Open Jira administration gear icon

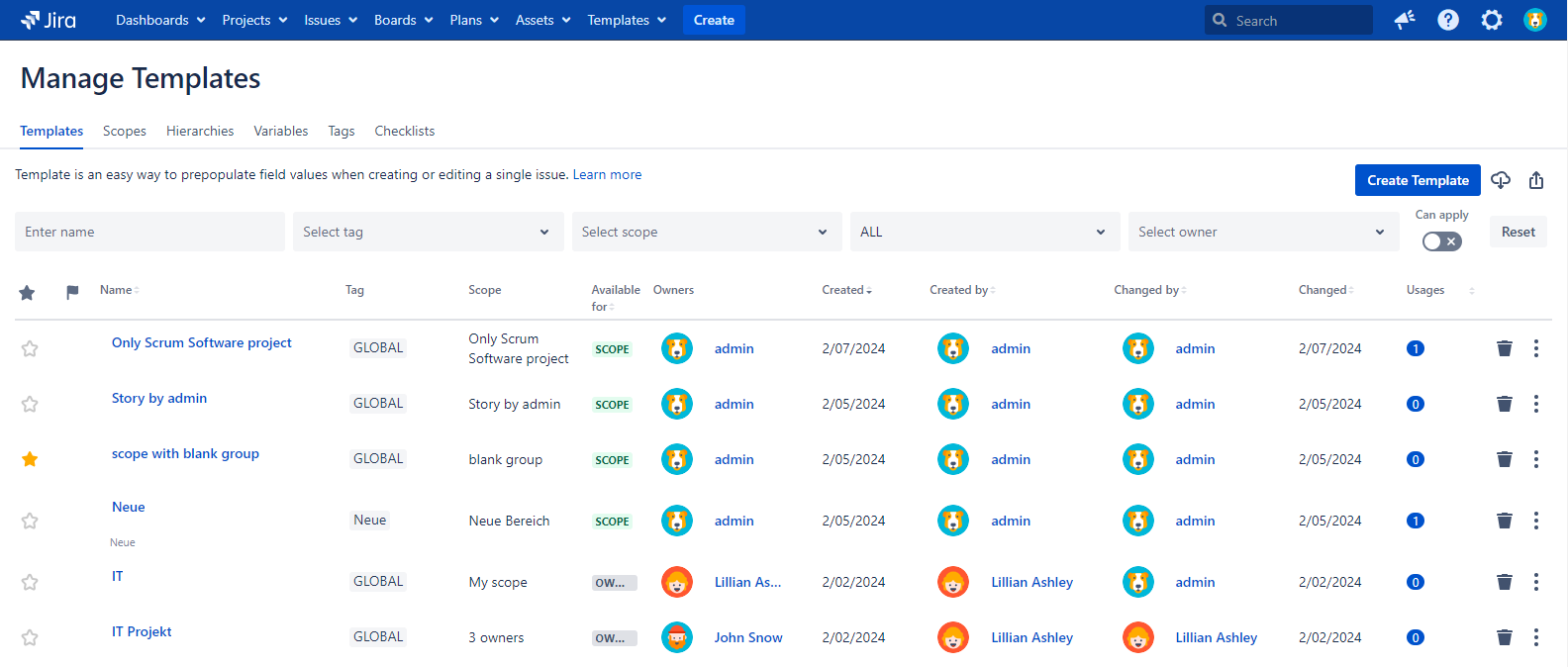coord(1491,20)
